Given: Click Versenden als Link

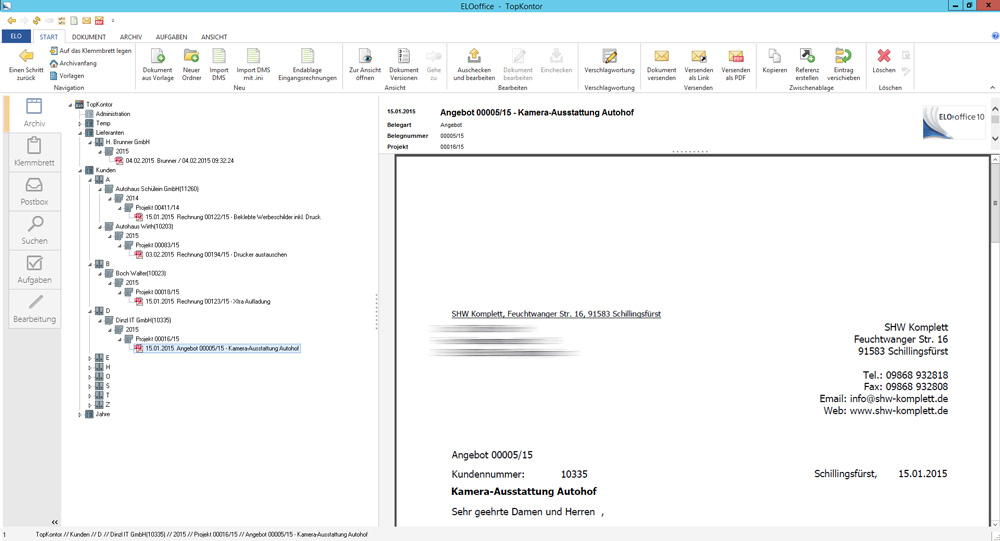Looking at the screenshot, I should (x=698, y=64).
